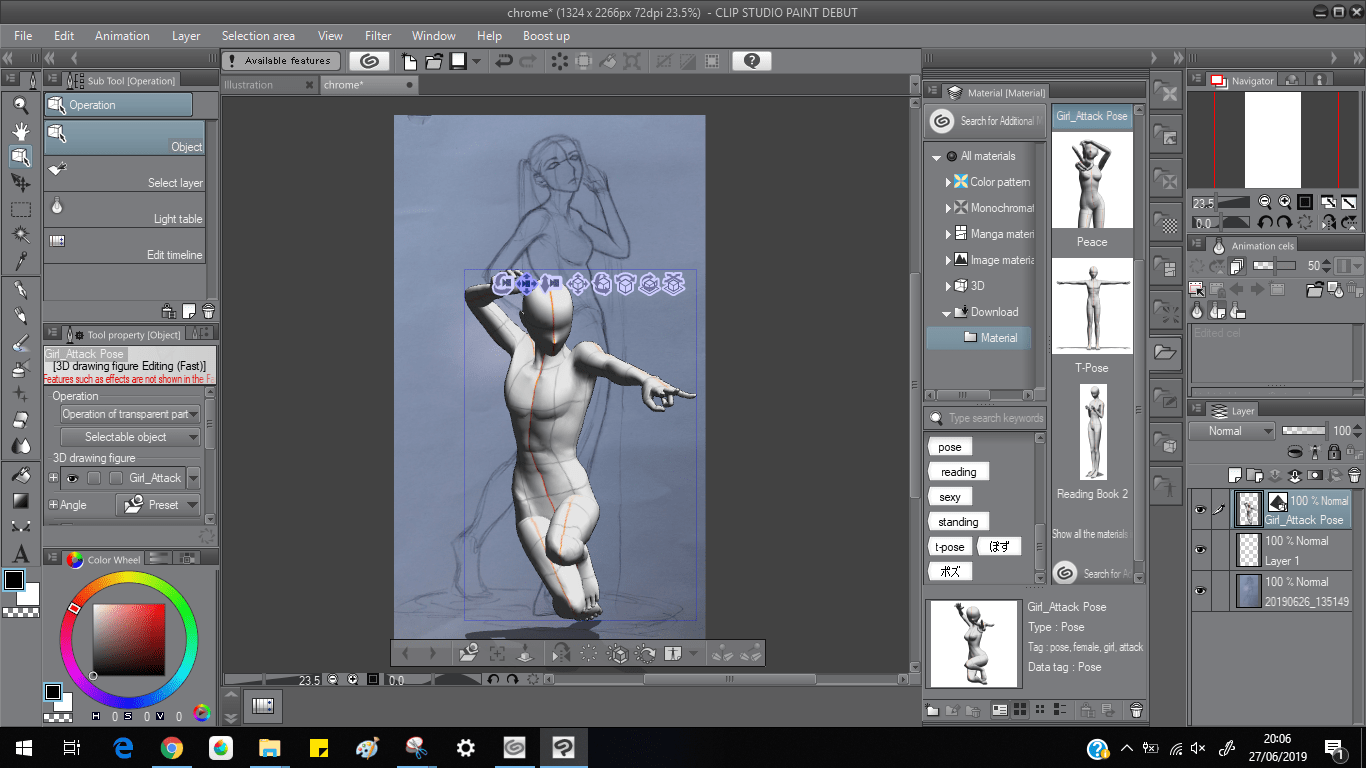The width and height of the screenshot is (1366, 768).
Task: Open the Selectable object dropdown
Action: [130, 437]
